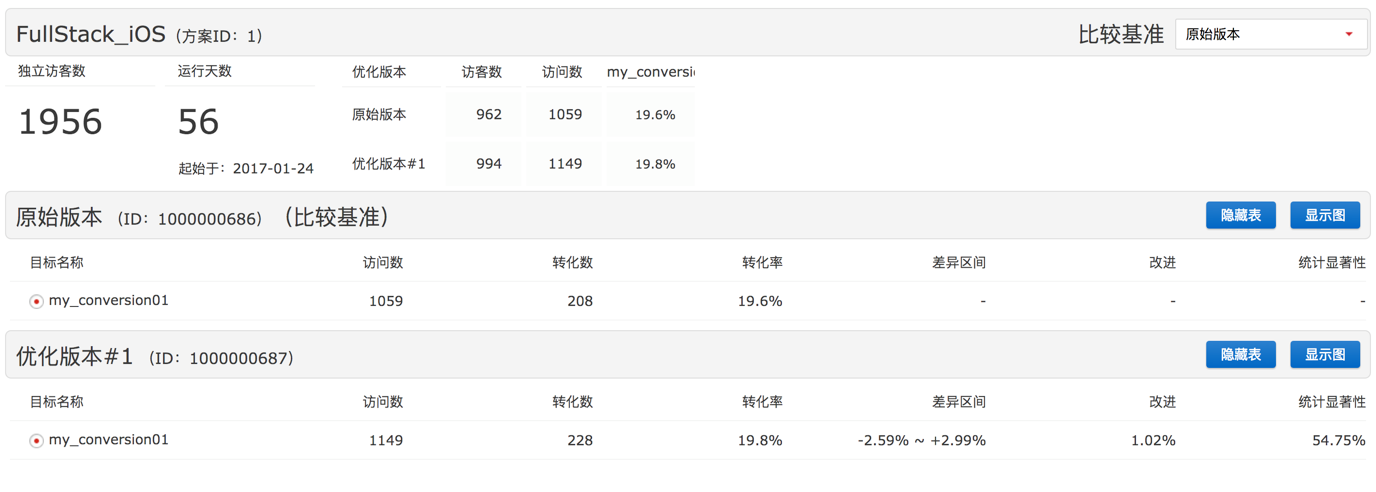Select my_conversion01 radio icon under 优化版本#1

tap(36, 440)
